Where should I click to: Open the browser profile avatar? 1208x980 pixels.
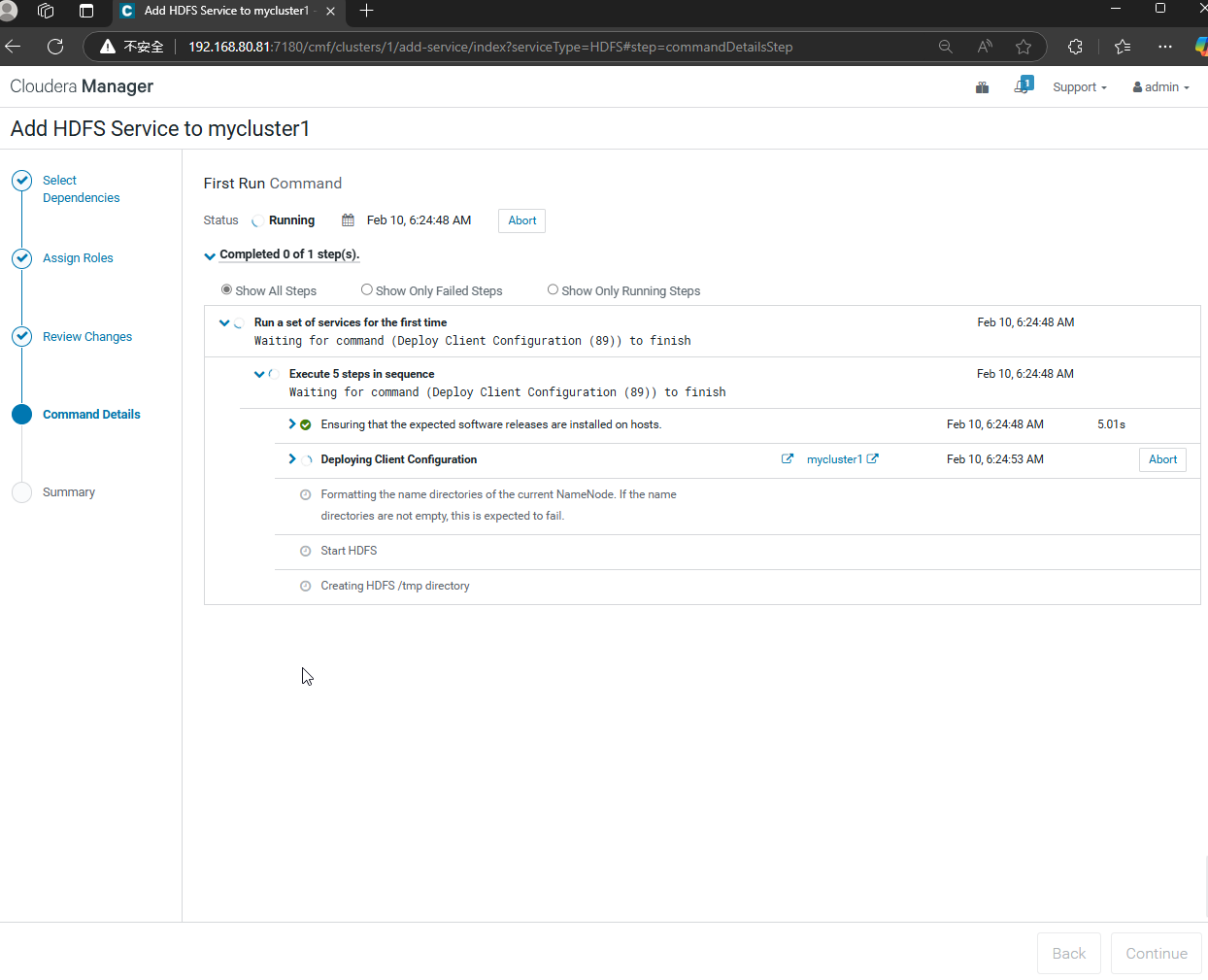[8, 11]
